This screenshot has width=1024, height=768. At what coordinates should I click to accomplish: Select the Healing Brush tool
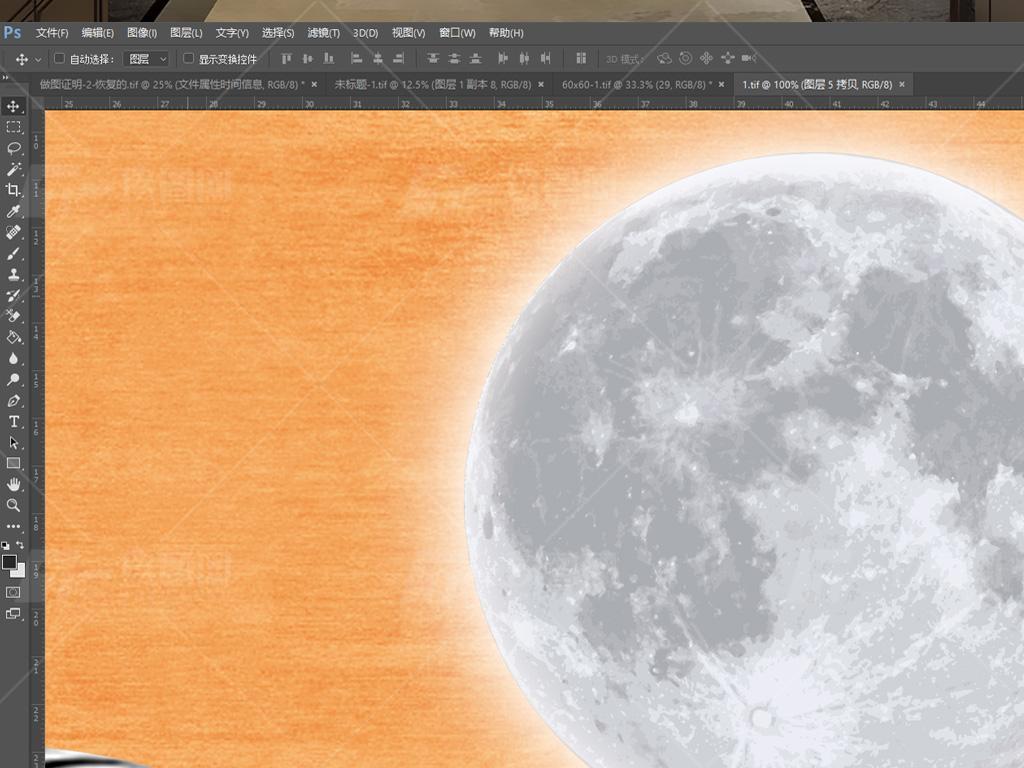[13, 232]
